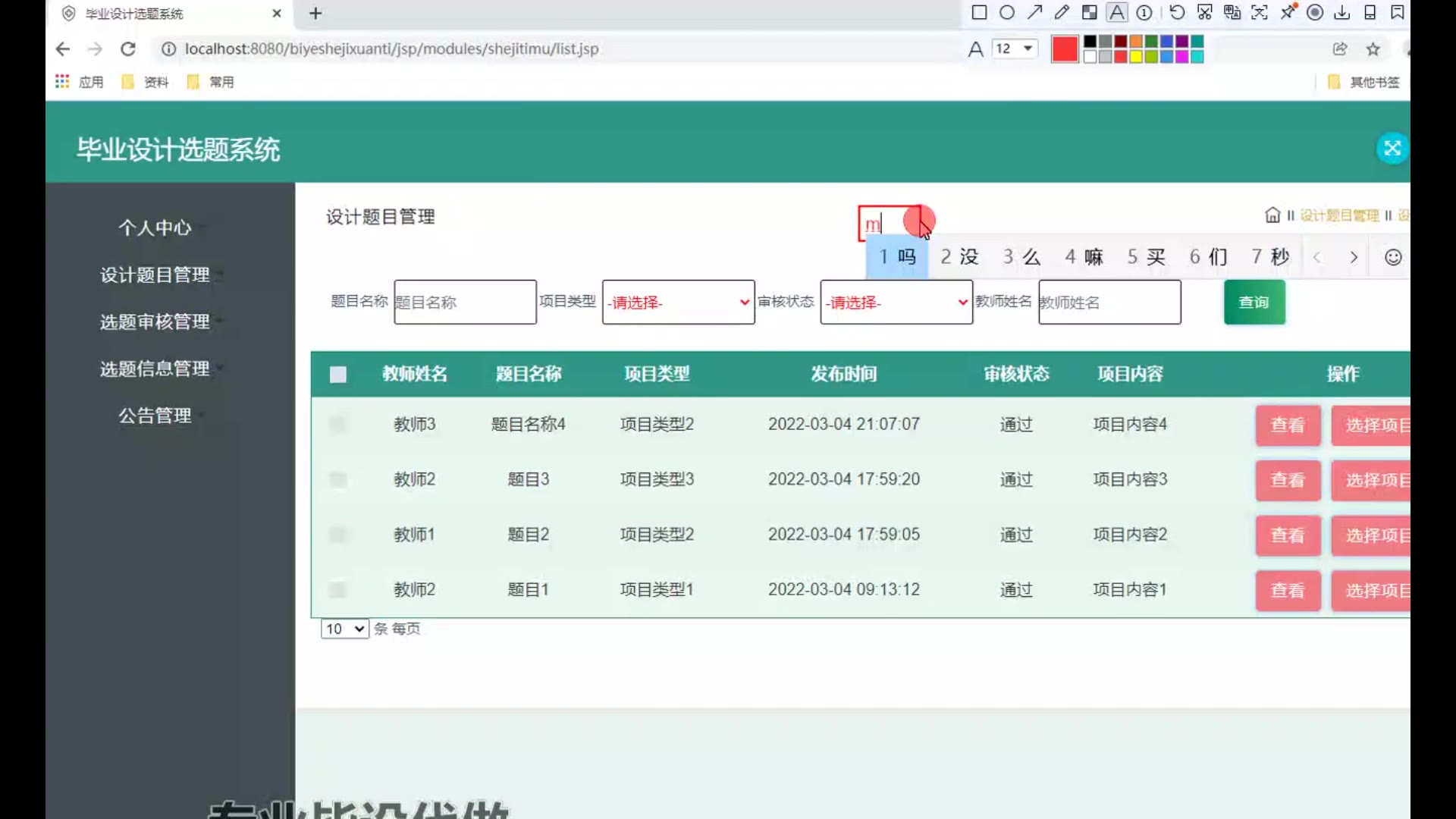This screenshot has width=1456, height=819.
Task: Choose the pencil annotation tool
Action: point(1062,12)
